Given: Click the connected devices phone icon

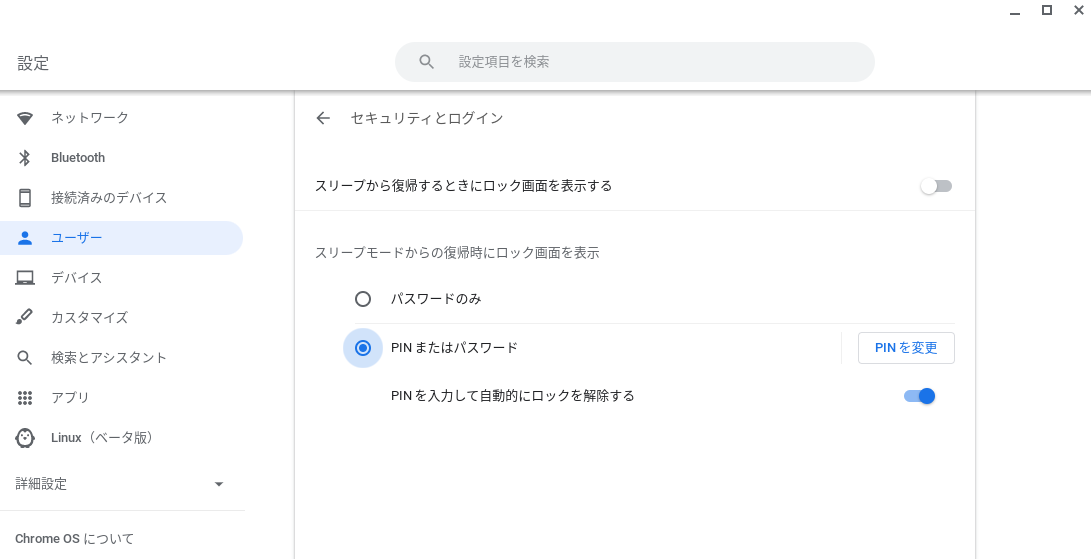Looking at the screenshot, I should (25, 198).
